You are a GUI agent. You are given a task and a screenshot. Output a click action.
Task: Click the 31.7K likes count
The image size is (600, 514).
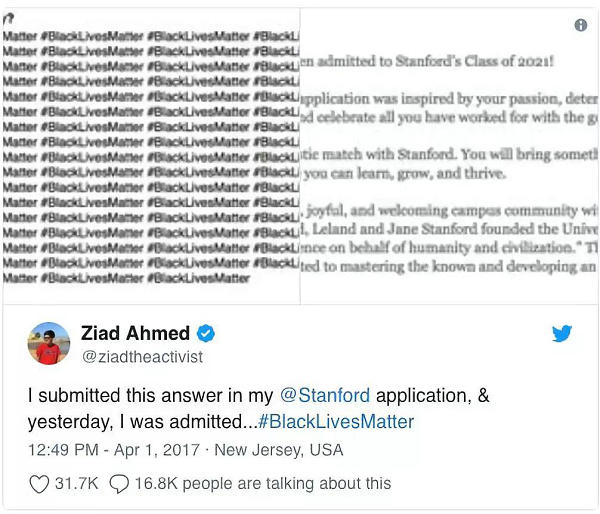tap(77, 483)
